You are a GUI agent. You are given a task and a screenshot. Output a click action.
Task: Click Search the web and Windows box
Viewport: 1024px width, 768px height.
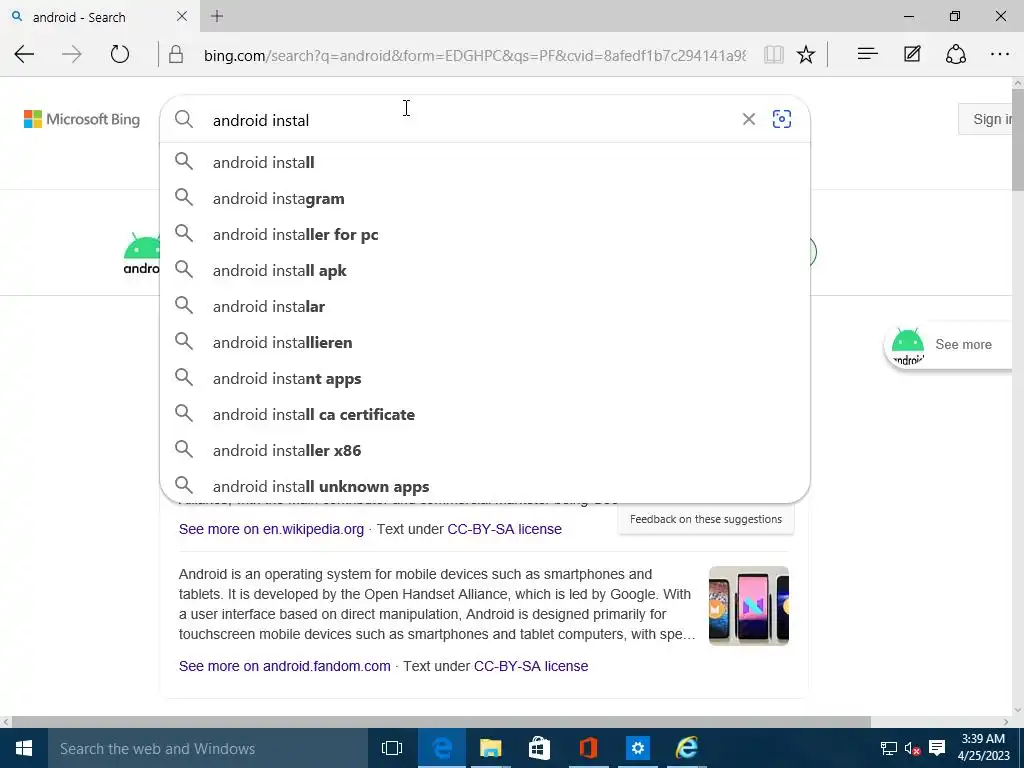click(208, 748)
